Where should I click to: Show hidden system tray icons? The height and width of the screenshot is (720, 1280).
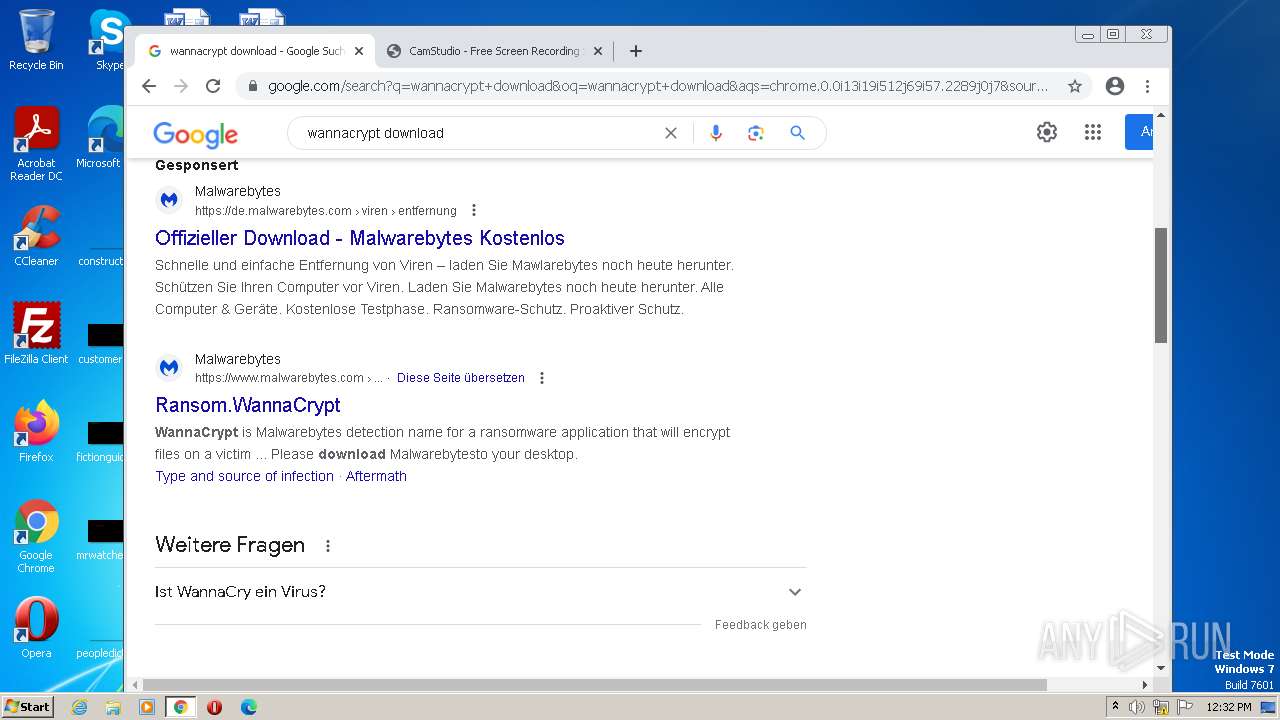point(1115,707)
